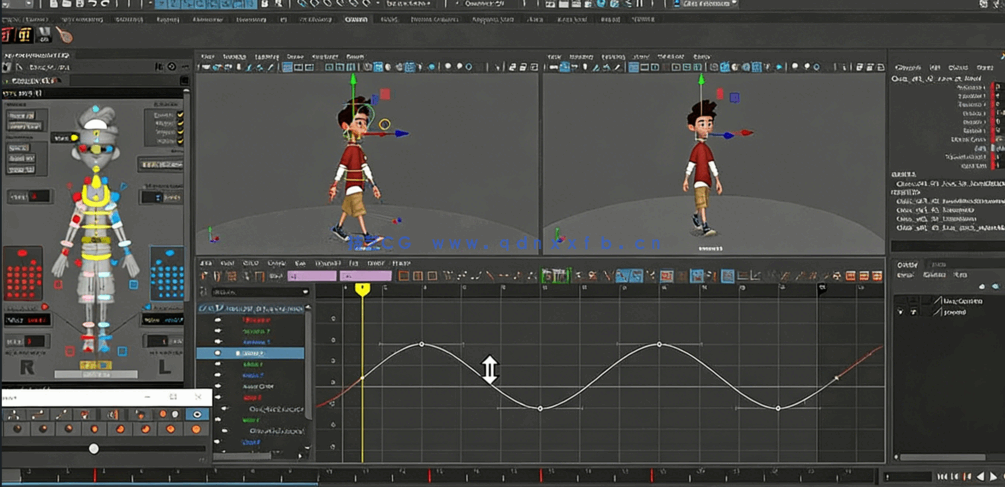Select the first curve peak keyframe

point(421,344)
